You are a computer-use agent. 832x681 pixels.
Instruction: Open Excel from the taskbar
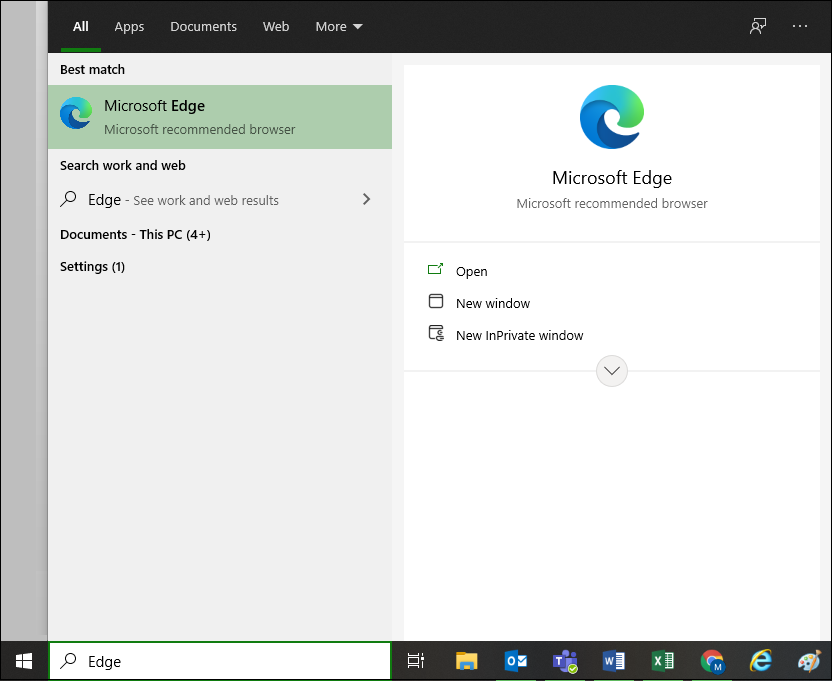coord(663,661)
